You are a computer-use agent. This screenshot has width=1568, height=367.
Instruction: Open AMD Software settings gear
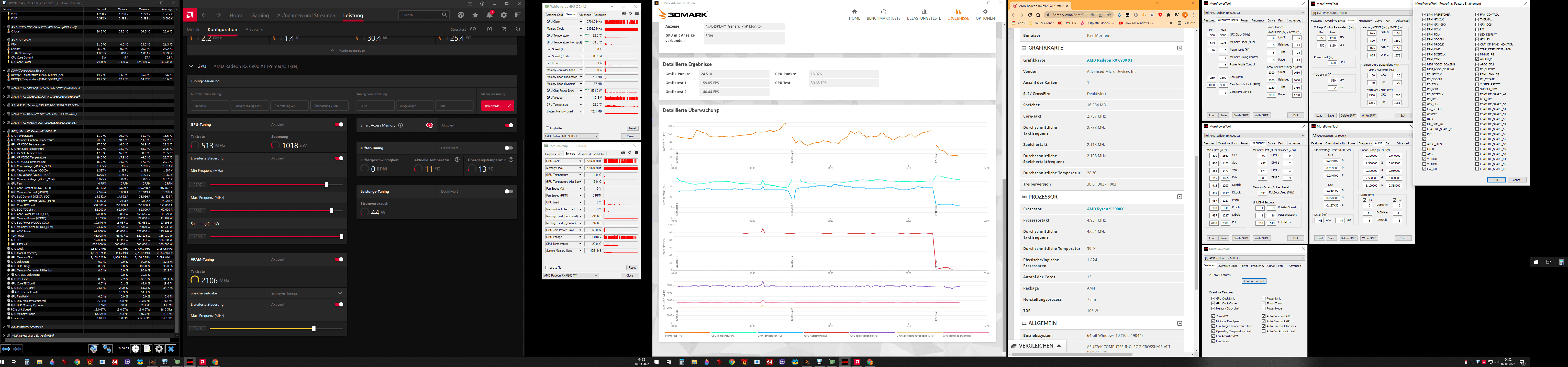504,15
